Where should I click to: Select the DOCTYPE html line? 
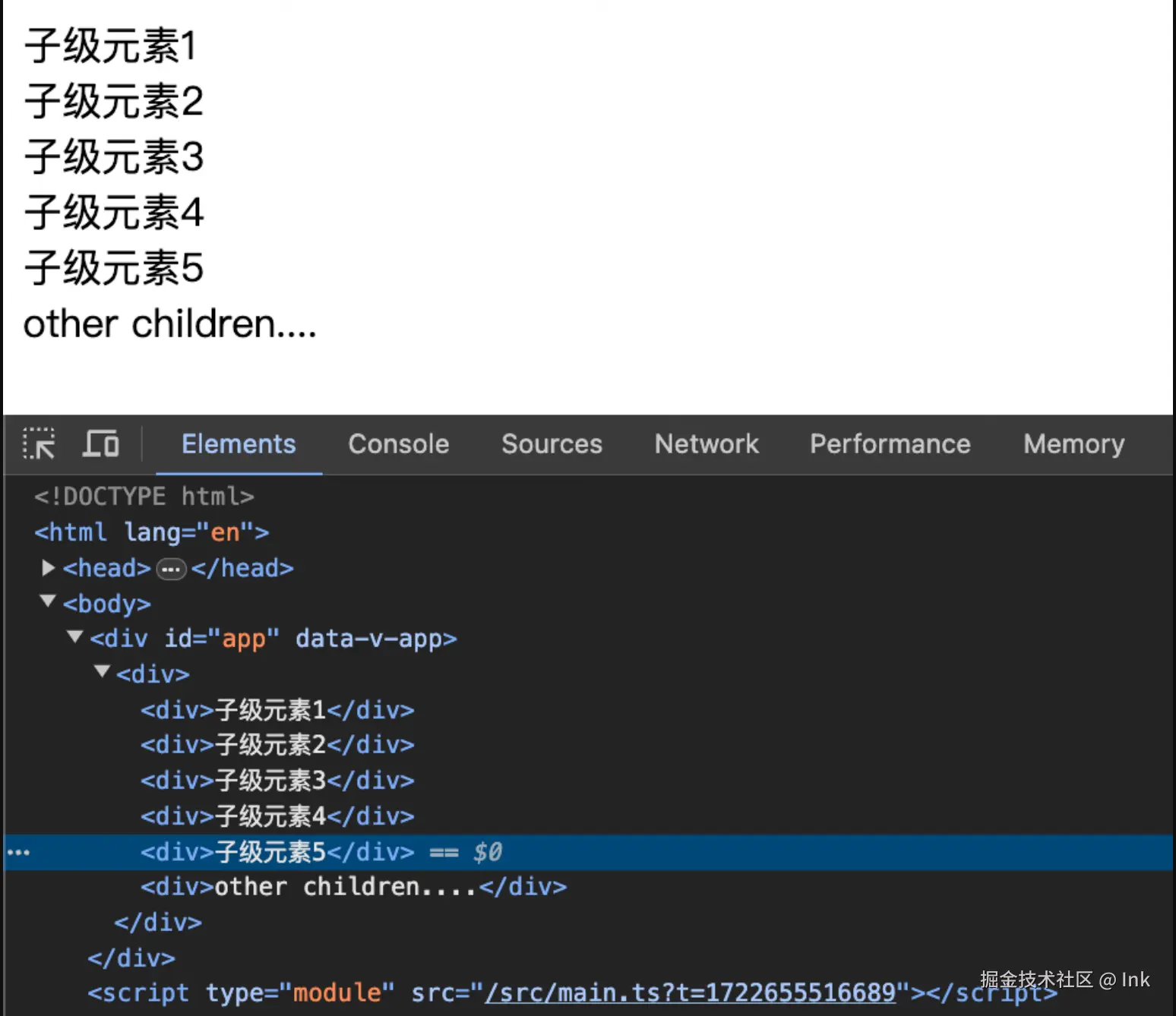(x=144, y=497)
